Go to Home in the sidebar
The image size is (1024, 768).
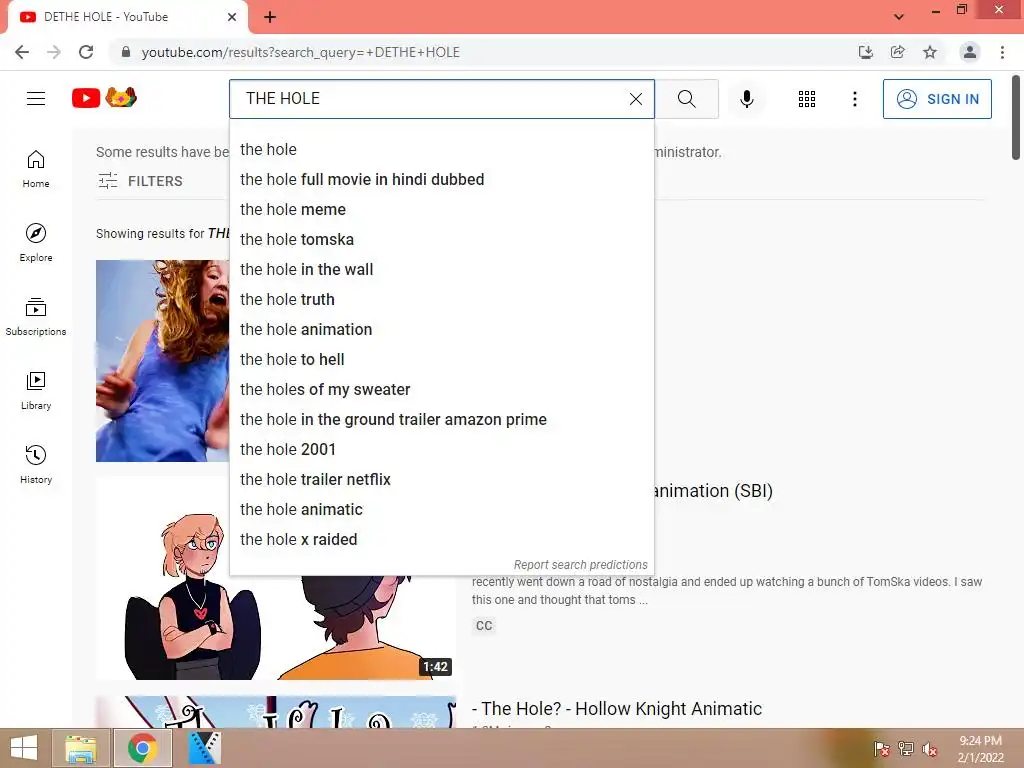tap(36, 169)
